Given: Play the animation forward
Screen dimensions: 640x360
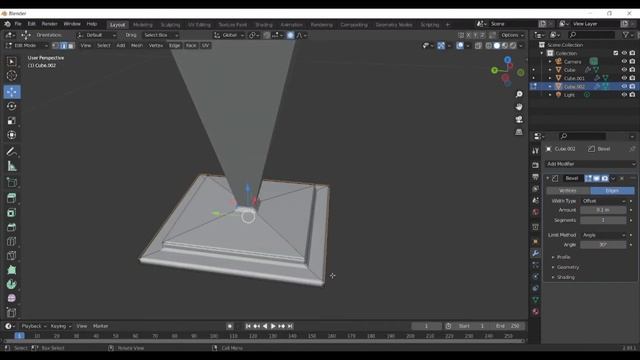Looking at the screenshot, I should (273, 326).
